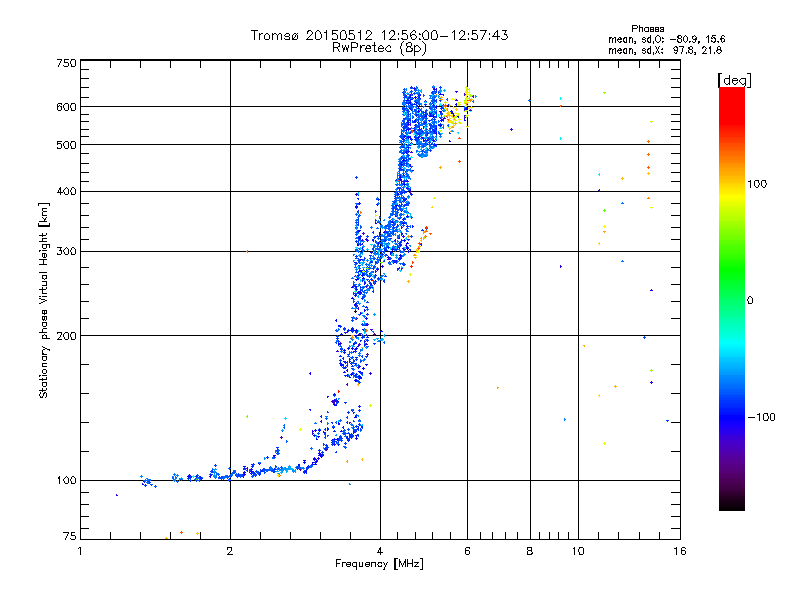The image size is (800, 600).
Task: Click the x-axis tick label "4"
Action: (380, 551)
